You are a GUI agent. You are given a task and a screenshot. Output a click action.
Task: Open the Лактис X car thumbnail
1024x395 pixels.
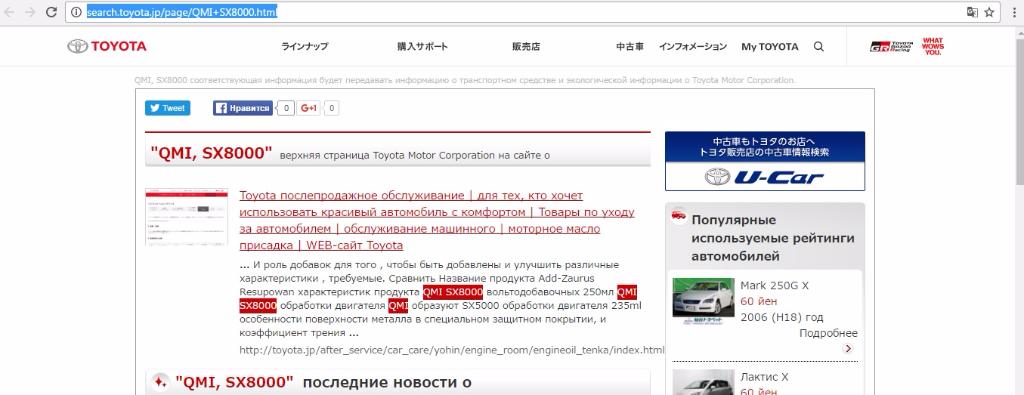pos(703,383)
